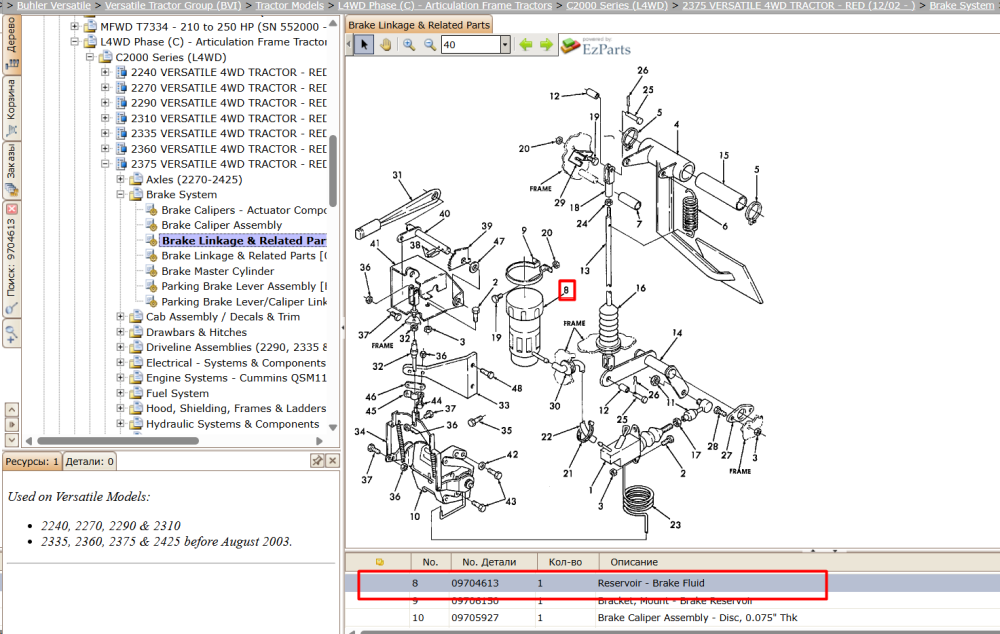The width and height of the screenshot is (1000, 634).
Task: Open the Engine Systems - Cummins QSM11 folder
Action: click(x=236, y=378)
